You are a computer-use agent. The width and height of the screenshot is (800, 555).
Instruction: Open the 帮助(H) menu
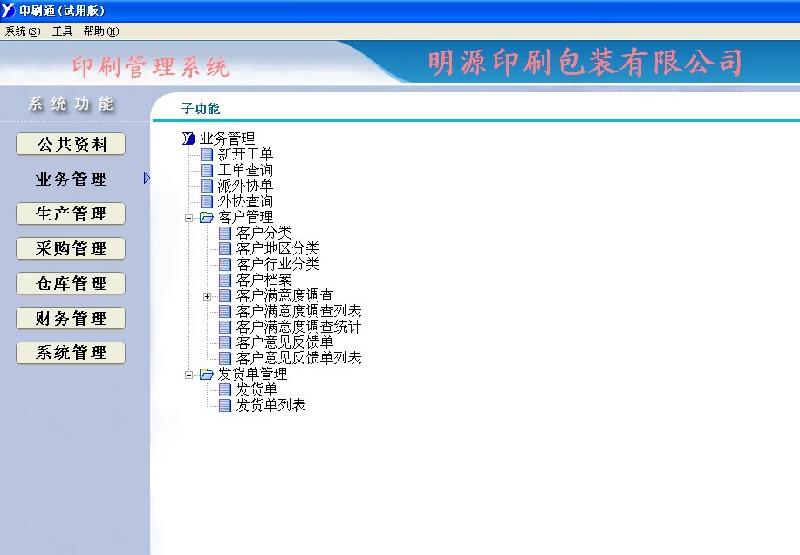point(102,32)
